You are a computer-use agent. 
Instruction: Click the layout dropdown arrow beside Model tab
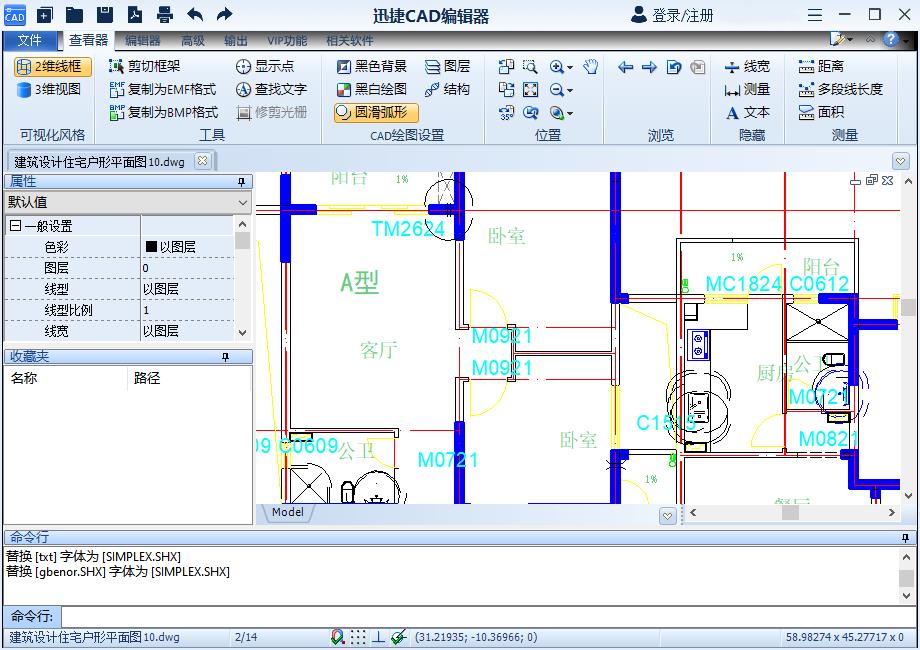(668, 516)
